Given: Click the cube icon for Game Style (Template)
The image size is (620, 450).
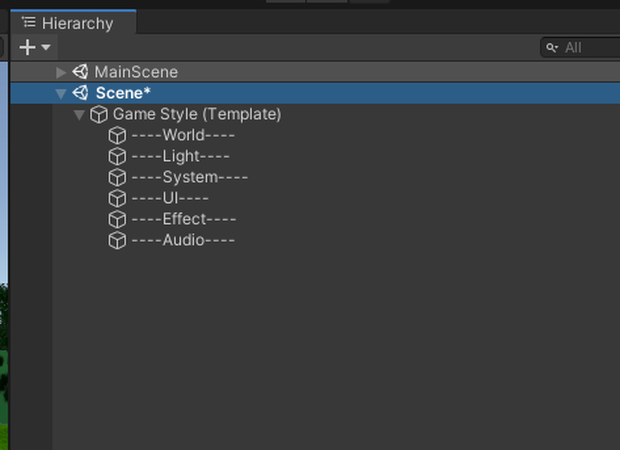Looking at the screenshot, I should point(99,114).
